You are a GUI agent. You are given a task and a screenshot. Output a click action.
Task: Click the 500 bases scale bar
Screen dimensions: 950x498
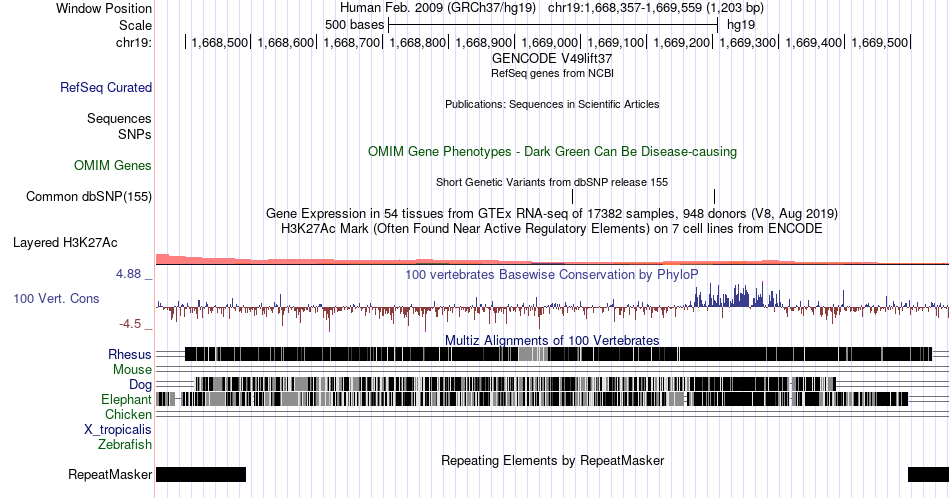553,25
